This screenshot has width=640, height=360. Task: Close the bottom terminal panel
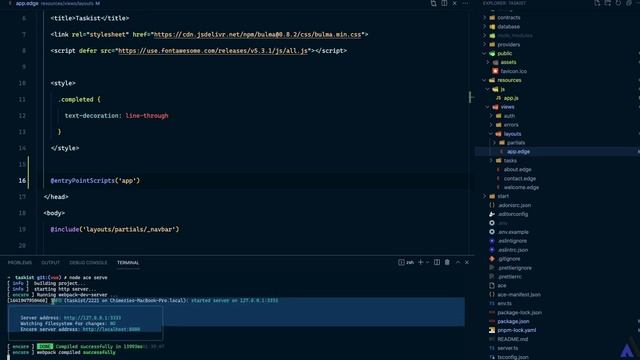pos(467,262)
